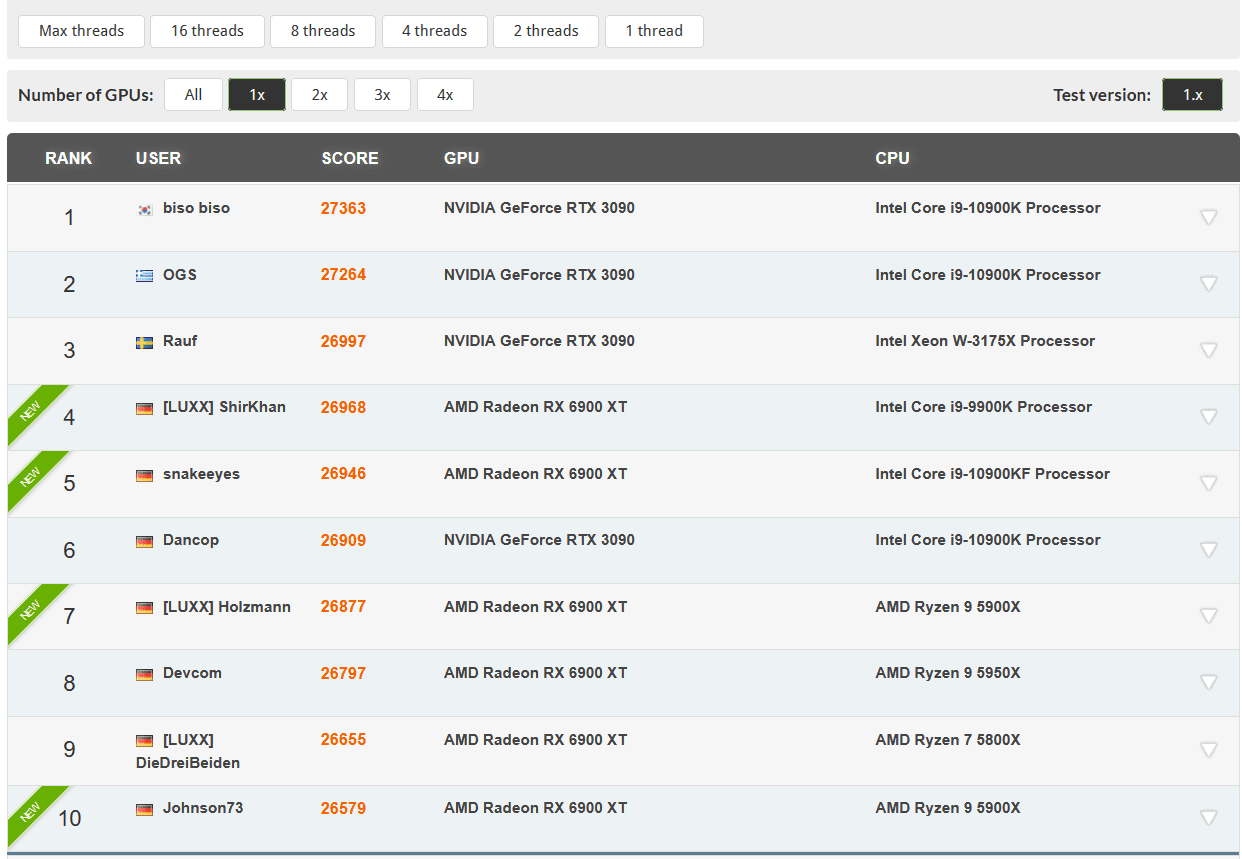Click Intel Xeon W-3175X Processor text
The image size is (1242, 859).
[985, 341]
